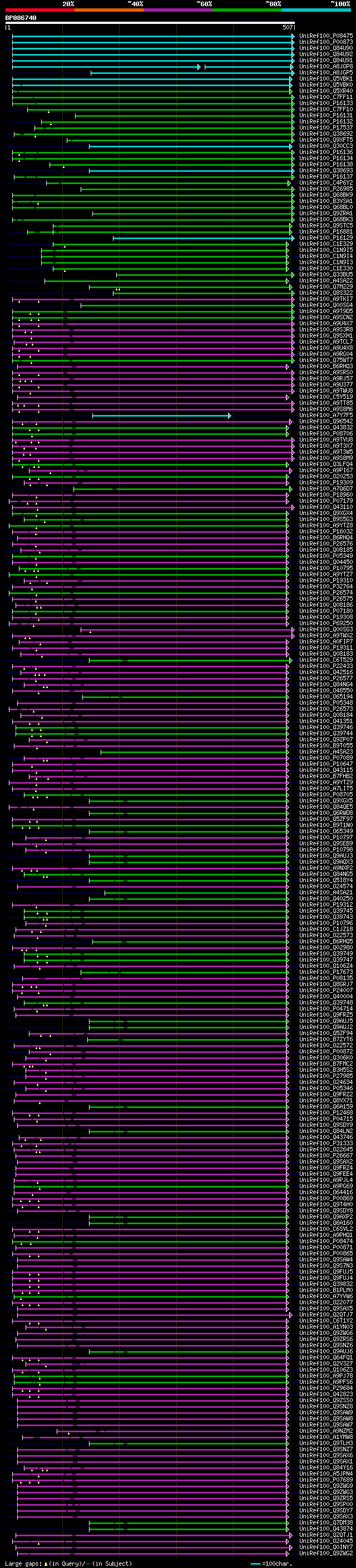Select hit label UniRef100_Q75WT7
This screenshot has width=356, height=1568.
[326, 360]
